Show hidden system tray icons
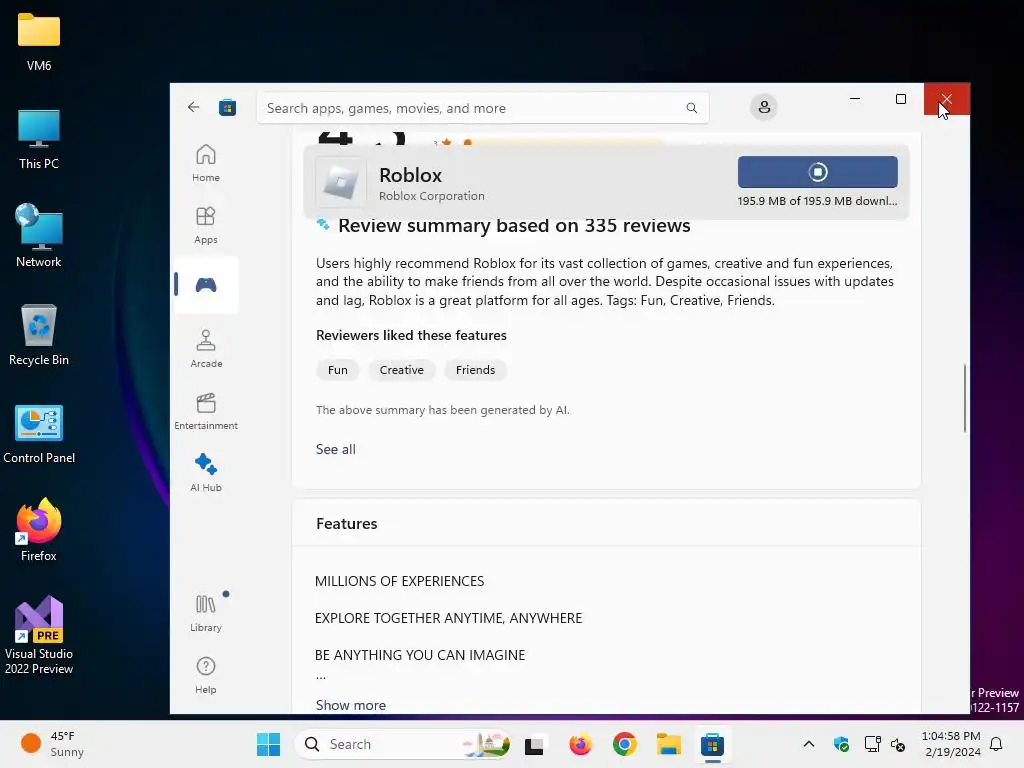 [x=808, y=744]
